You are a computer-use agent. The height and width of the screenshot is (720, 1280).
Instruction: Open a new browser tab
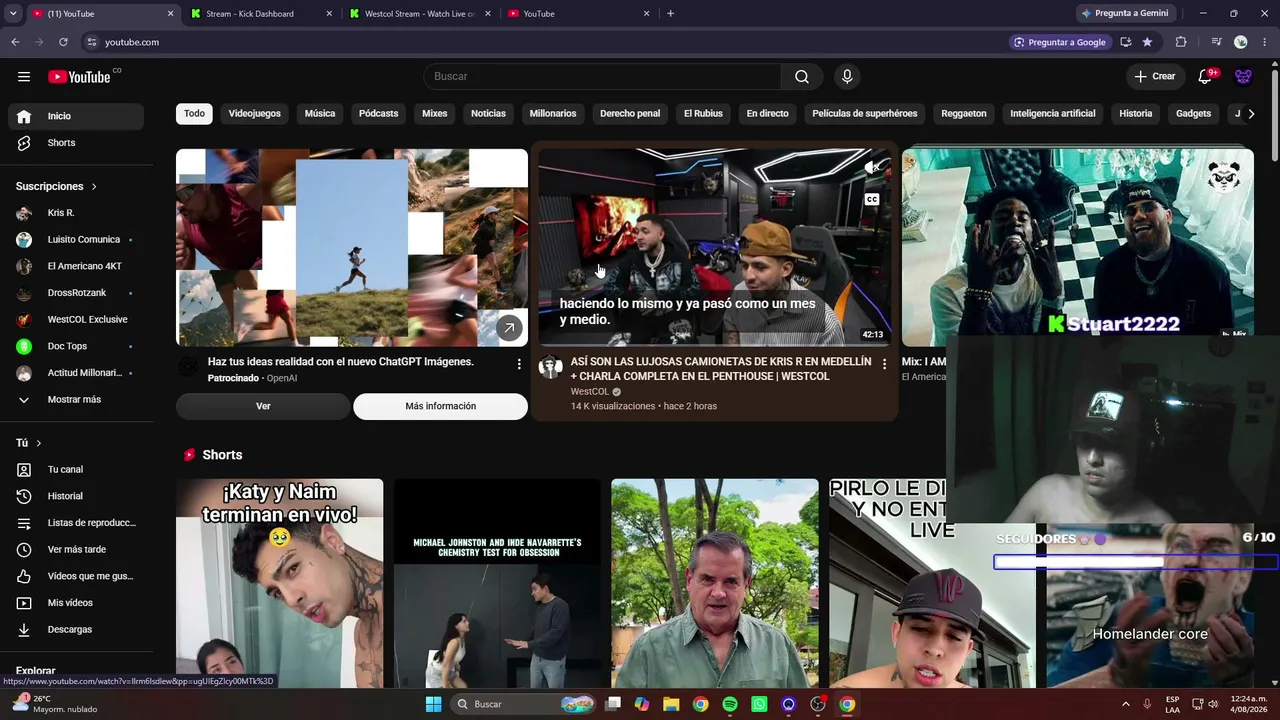click(x=670, y=14)
